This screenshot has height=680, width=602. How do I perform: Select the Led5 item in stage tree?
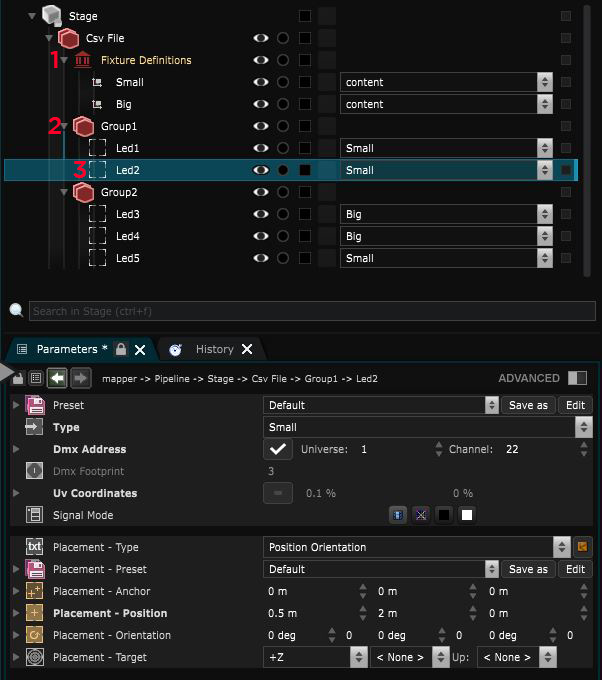(127, 258)
